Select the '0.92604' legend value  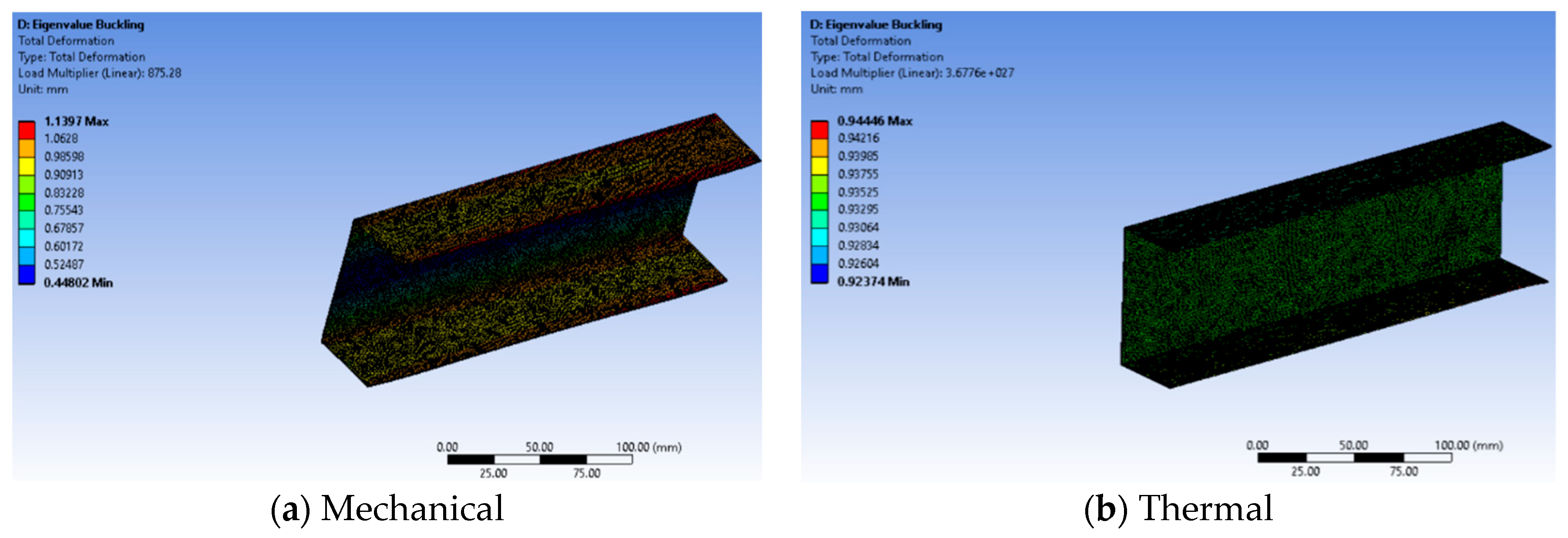tap(858, 264)
